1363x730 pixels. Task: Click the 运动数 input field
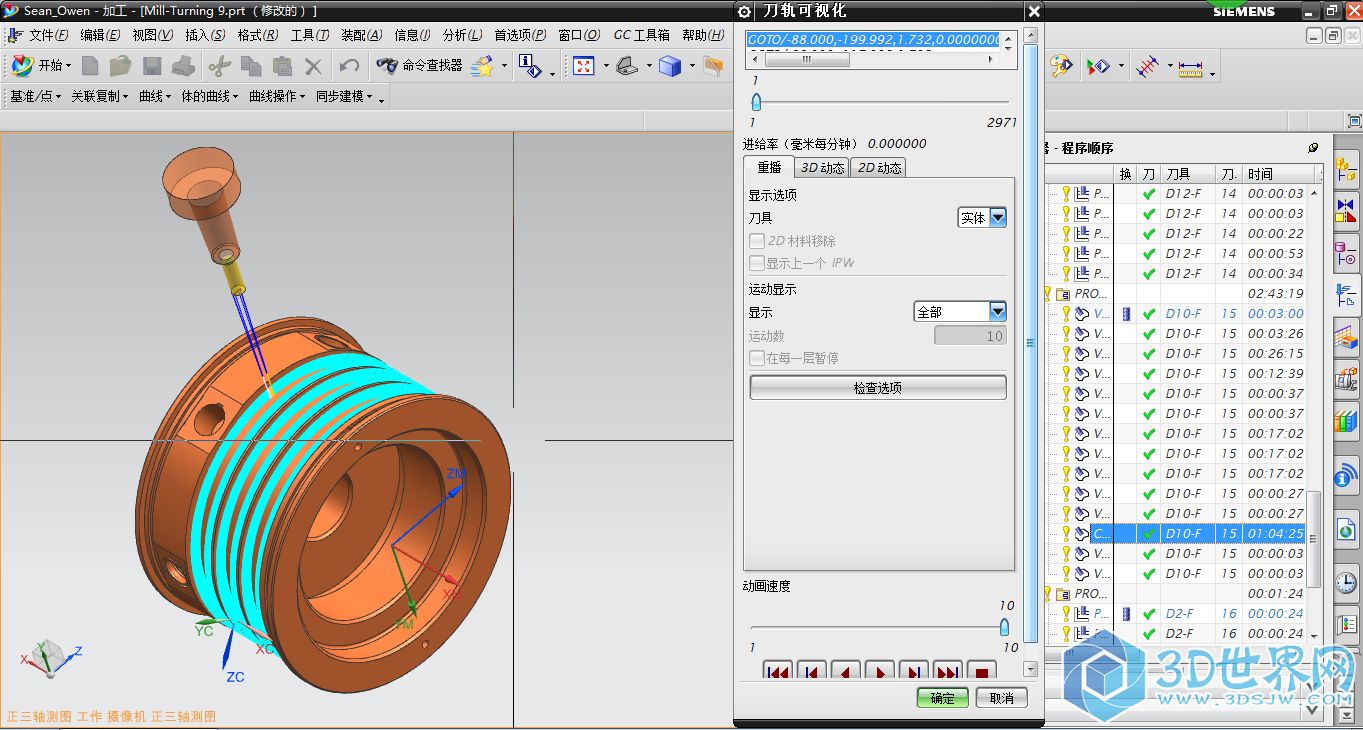[970, 336]
